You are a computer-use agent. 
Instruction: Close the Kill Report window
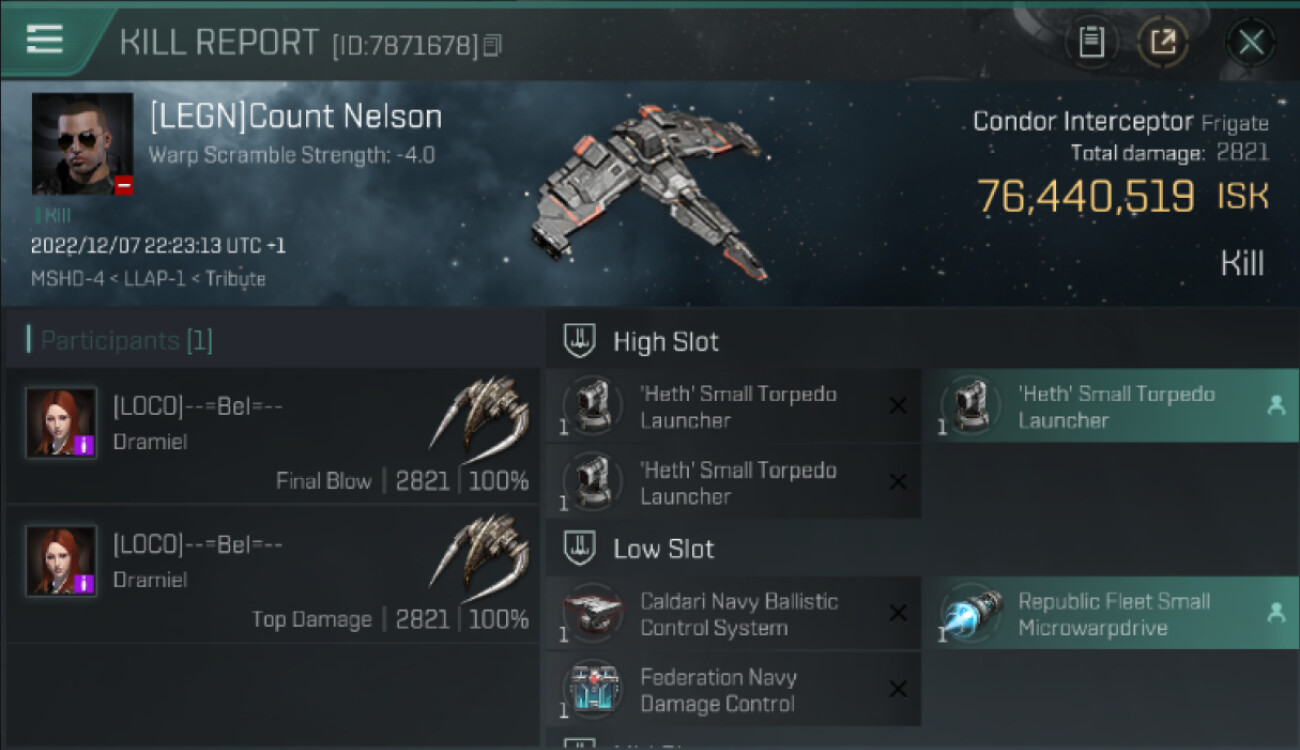(1251, 42)
